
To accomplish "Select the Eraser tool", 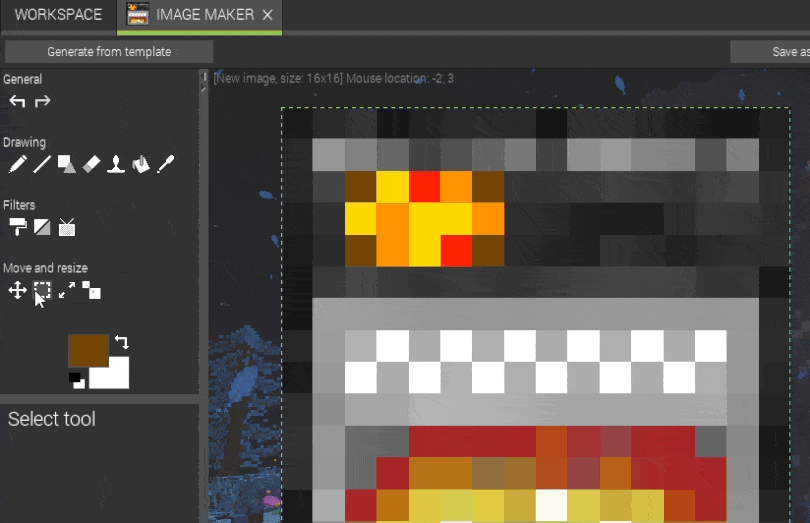I will pyautogui.click(x=91, y=164).
